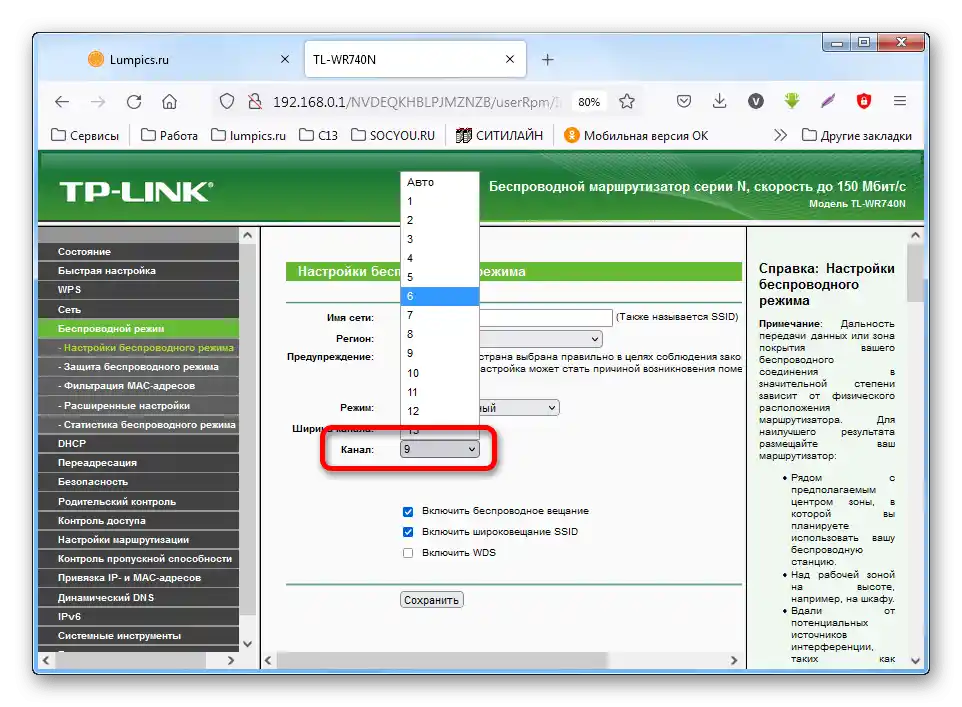The width and height of the screenshot is (962, 707).
Task: Choose channel 3 from the dropdown list
Action: click(439, 239)
